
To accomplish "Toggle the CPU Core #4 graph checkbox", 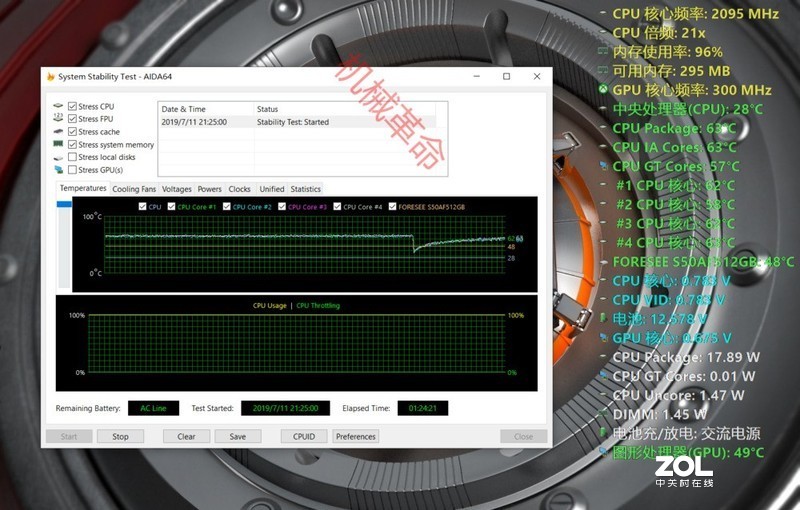I will coord(337,207).
